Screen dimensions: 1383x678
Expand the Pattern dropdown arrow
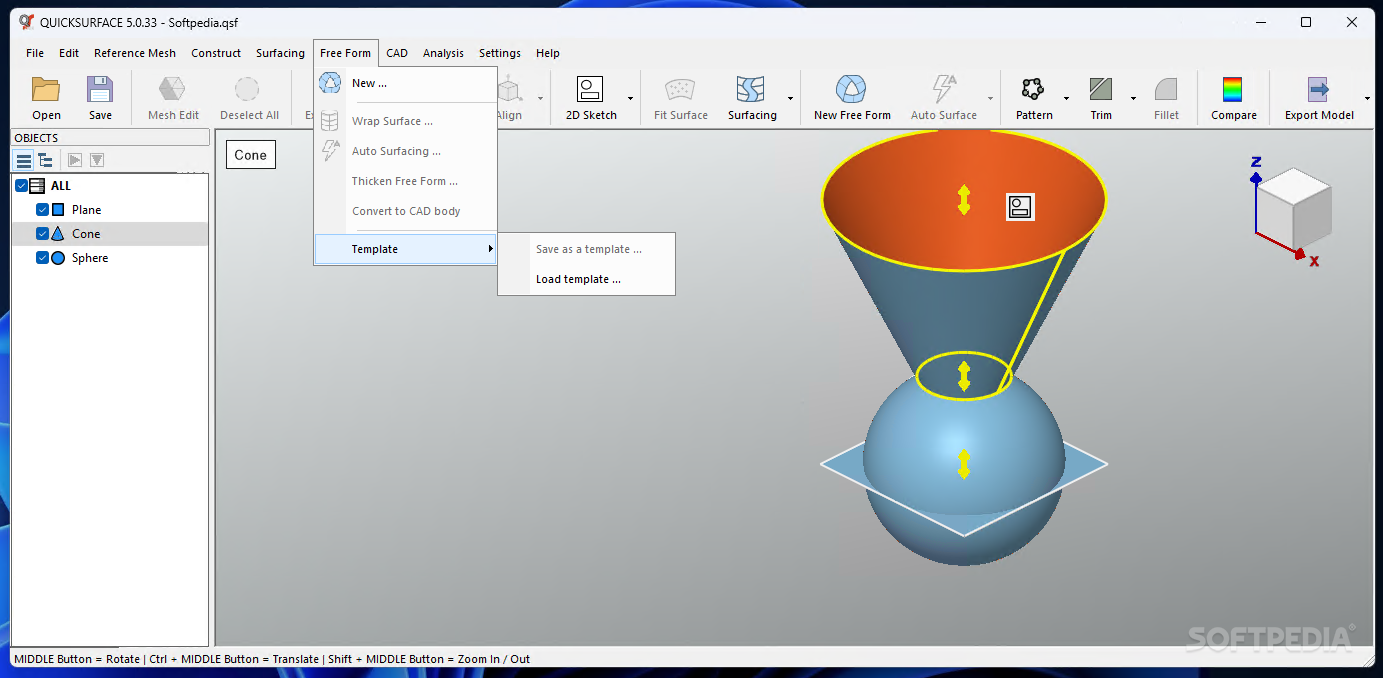click(x=1066, y=99)
